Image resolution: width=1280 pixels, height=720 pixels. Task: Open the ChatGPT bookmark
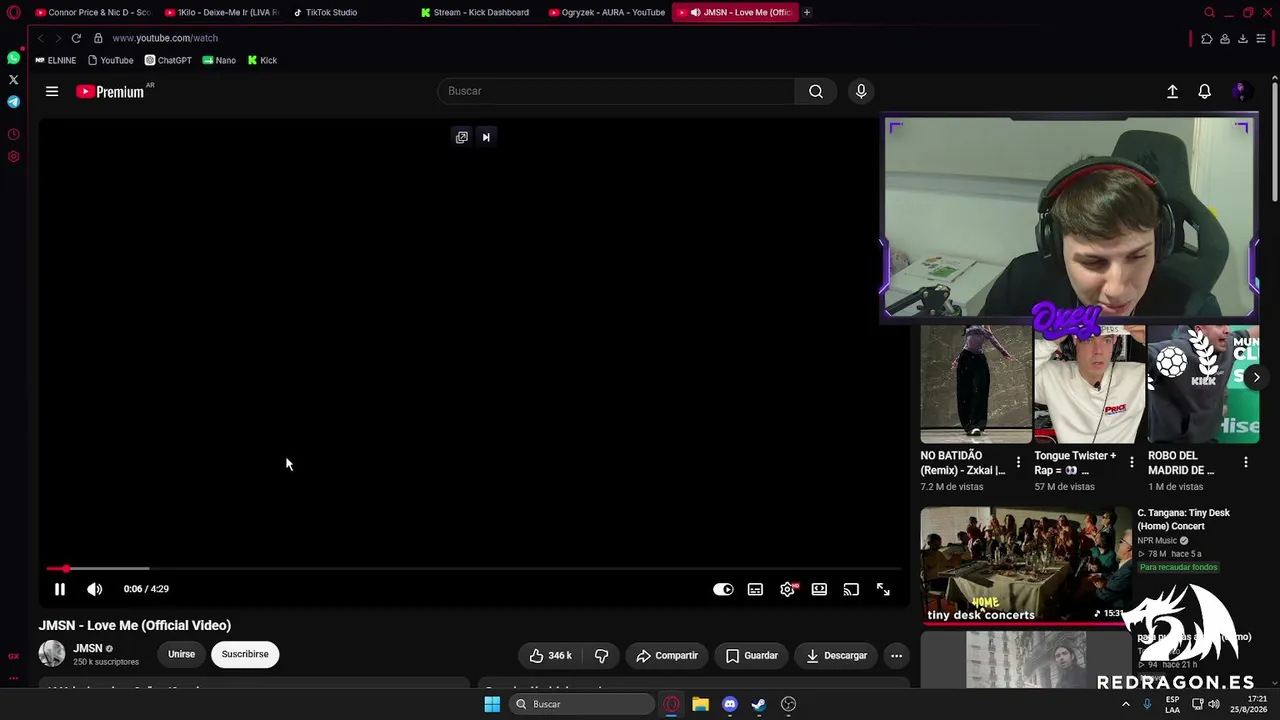click(168, 60)
